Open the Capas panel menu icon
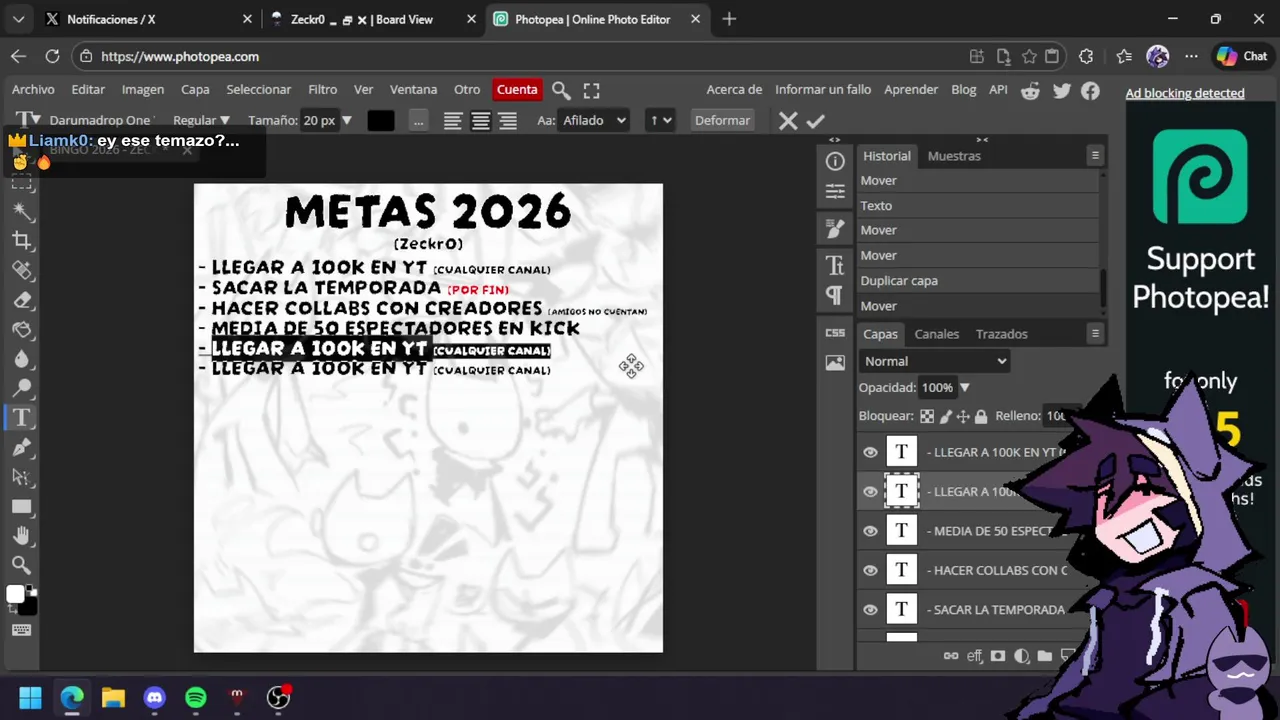This screenshot has width=1280, height=720. point(1095,334)
